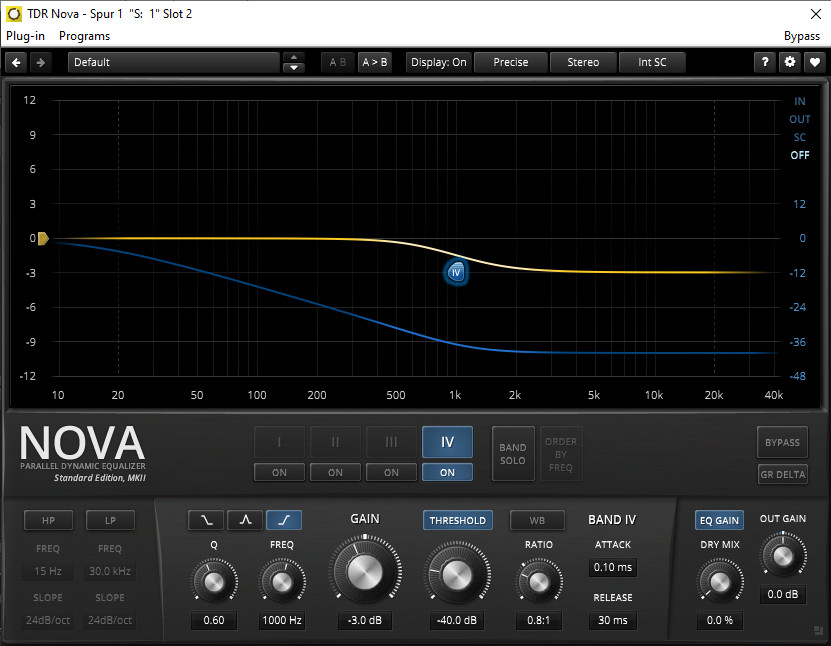Change the Precise quality mode

pos(510,63)
